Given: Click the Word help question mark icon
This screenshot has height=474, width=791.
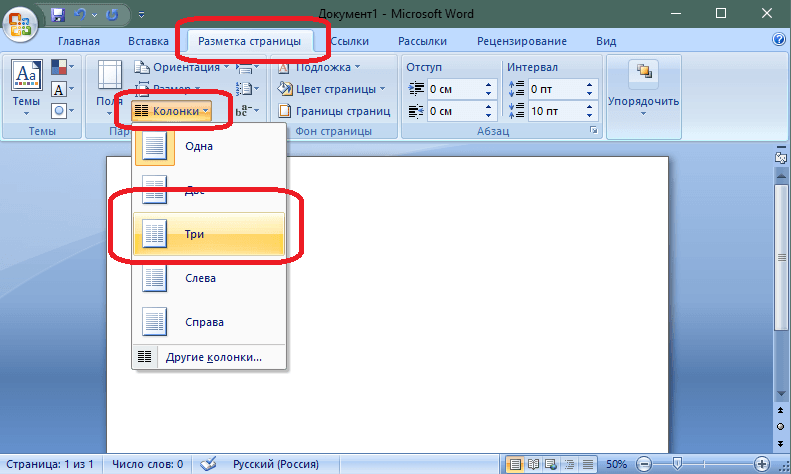Looking at the screenshot, I should click(x=779, y=41).
